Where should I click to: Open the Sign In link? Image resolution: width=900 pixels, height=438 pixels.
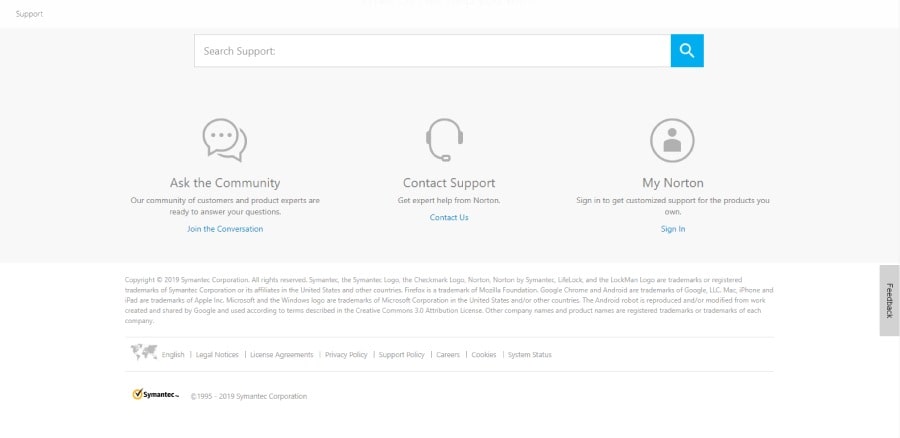click(673, 229)
